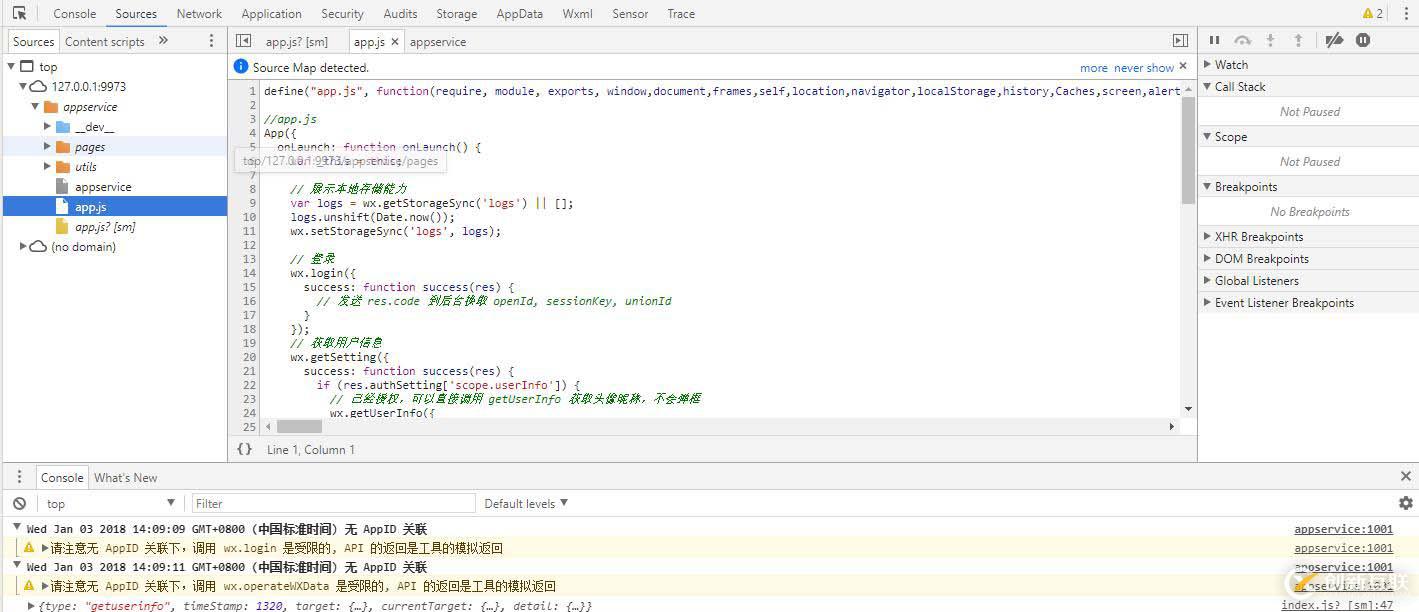Open the Storage tab

(x=456, y=14)
